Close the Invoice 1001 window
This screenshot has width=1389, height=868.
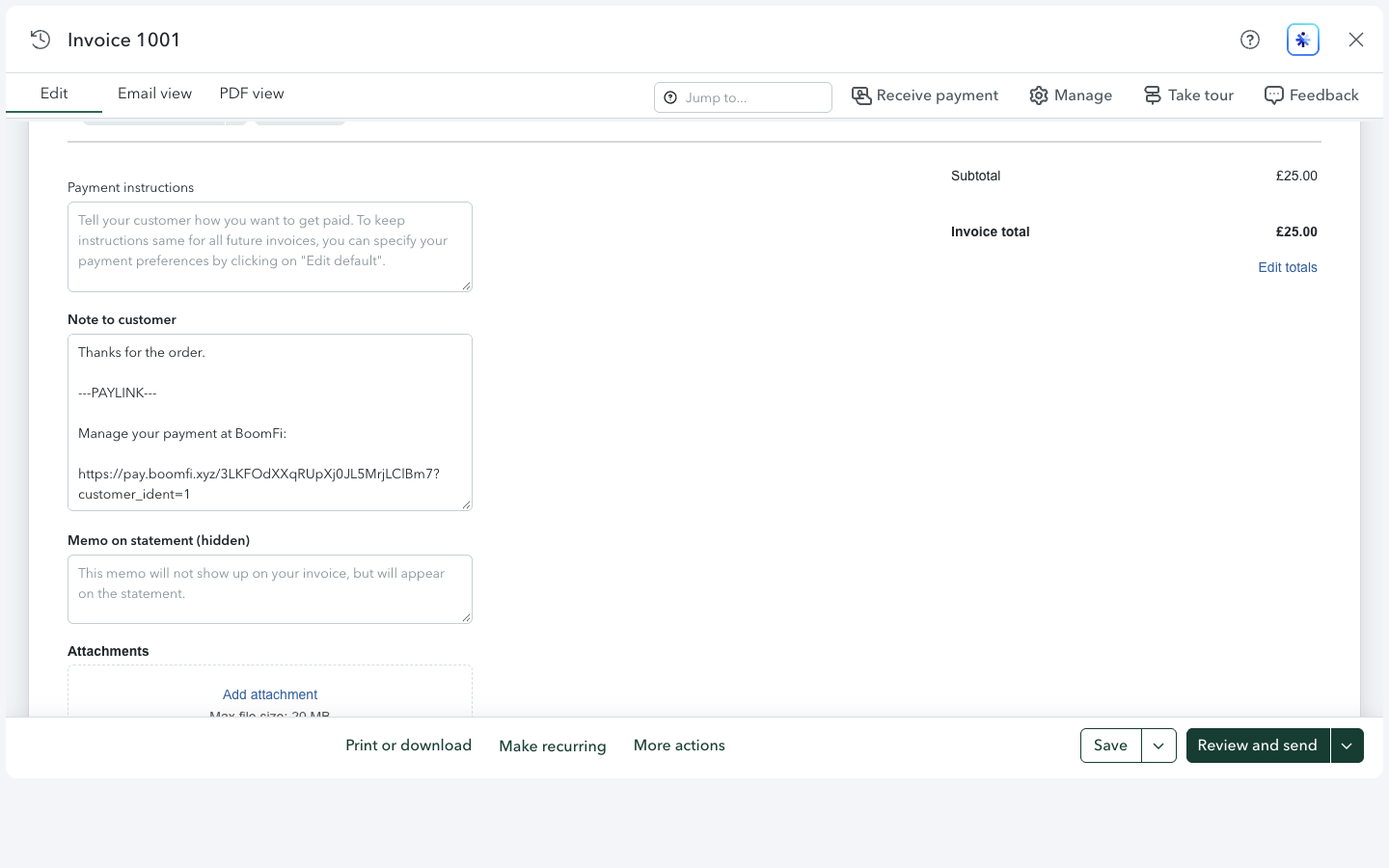click(x=1356, y=40)
